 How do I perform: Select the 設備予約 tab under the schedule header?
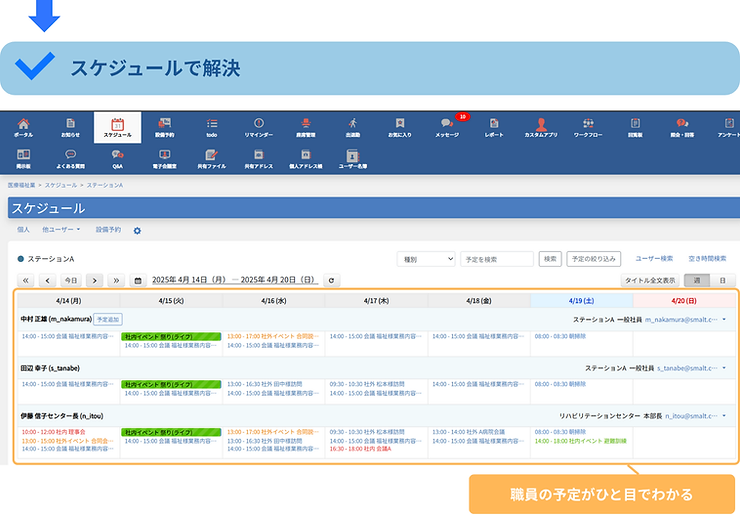click(108, 230)
